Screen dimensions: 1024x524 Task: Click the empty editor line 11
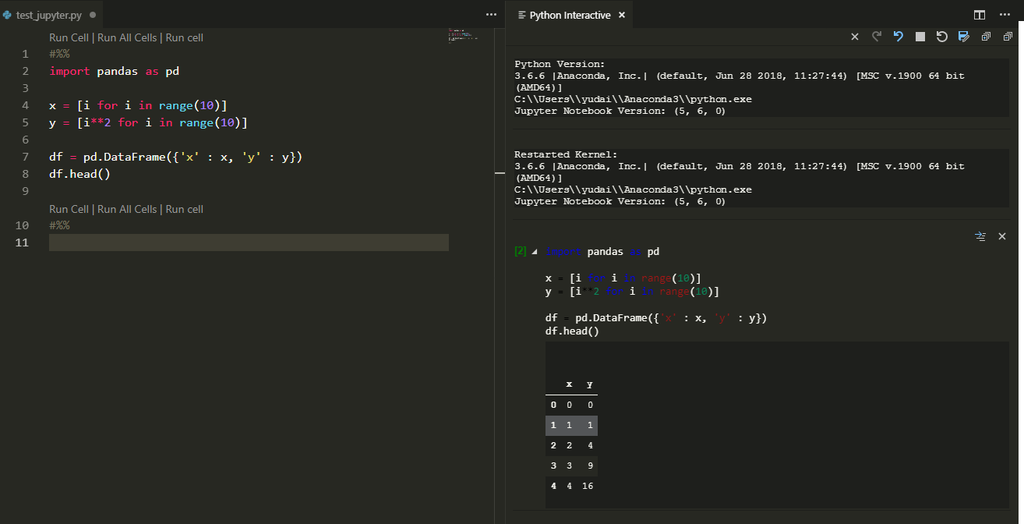[x=248, y=242]
